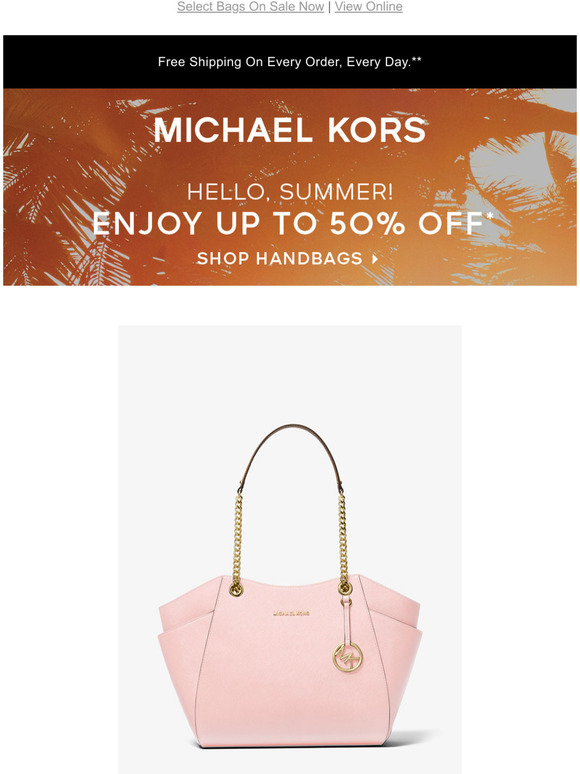Viewport: 580px width, 774px height.
Task: Click the right gold chain strap
Action: (343, 543)
